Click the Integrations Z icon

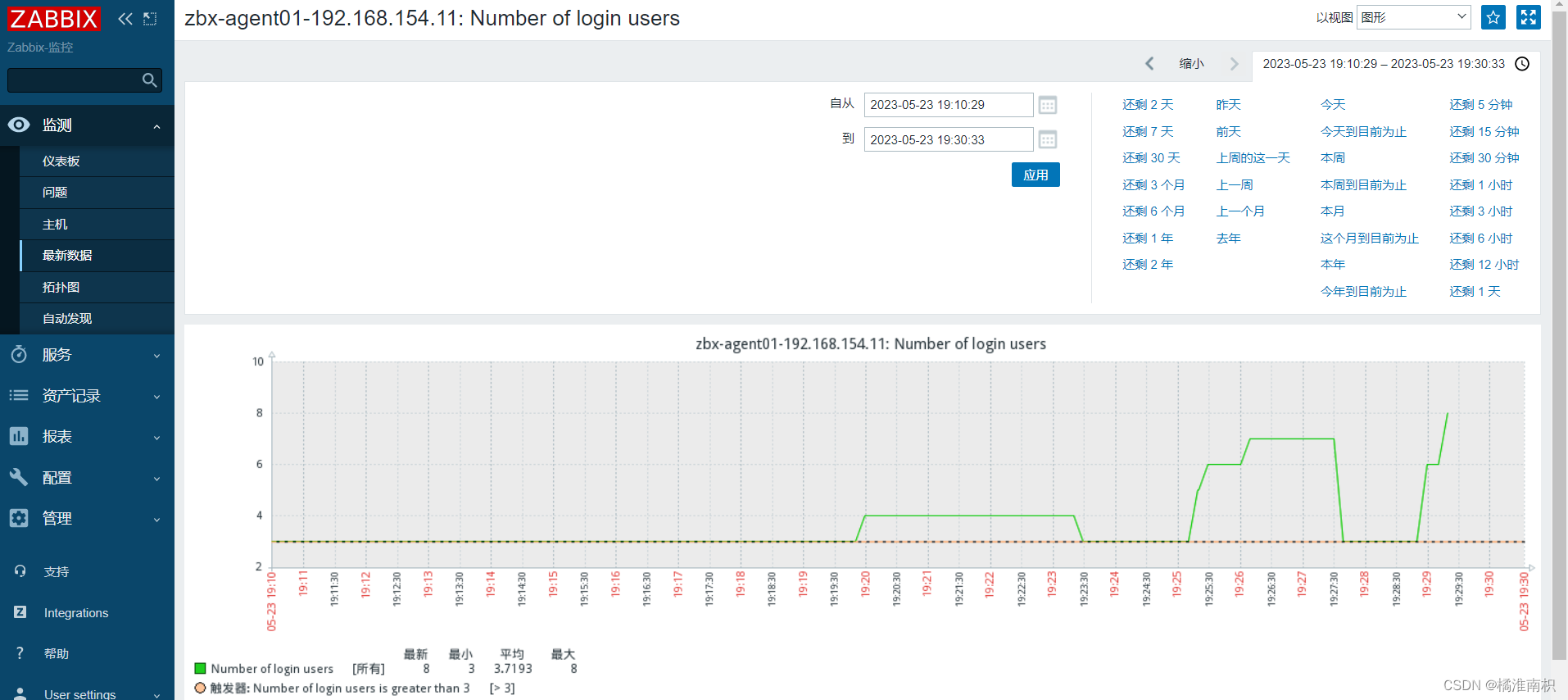click(x=20, y=612)
